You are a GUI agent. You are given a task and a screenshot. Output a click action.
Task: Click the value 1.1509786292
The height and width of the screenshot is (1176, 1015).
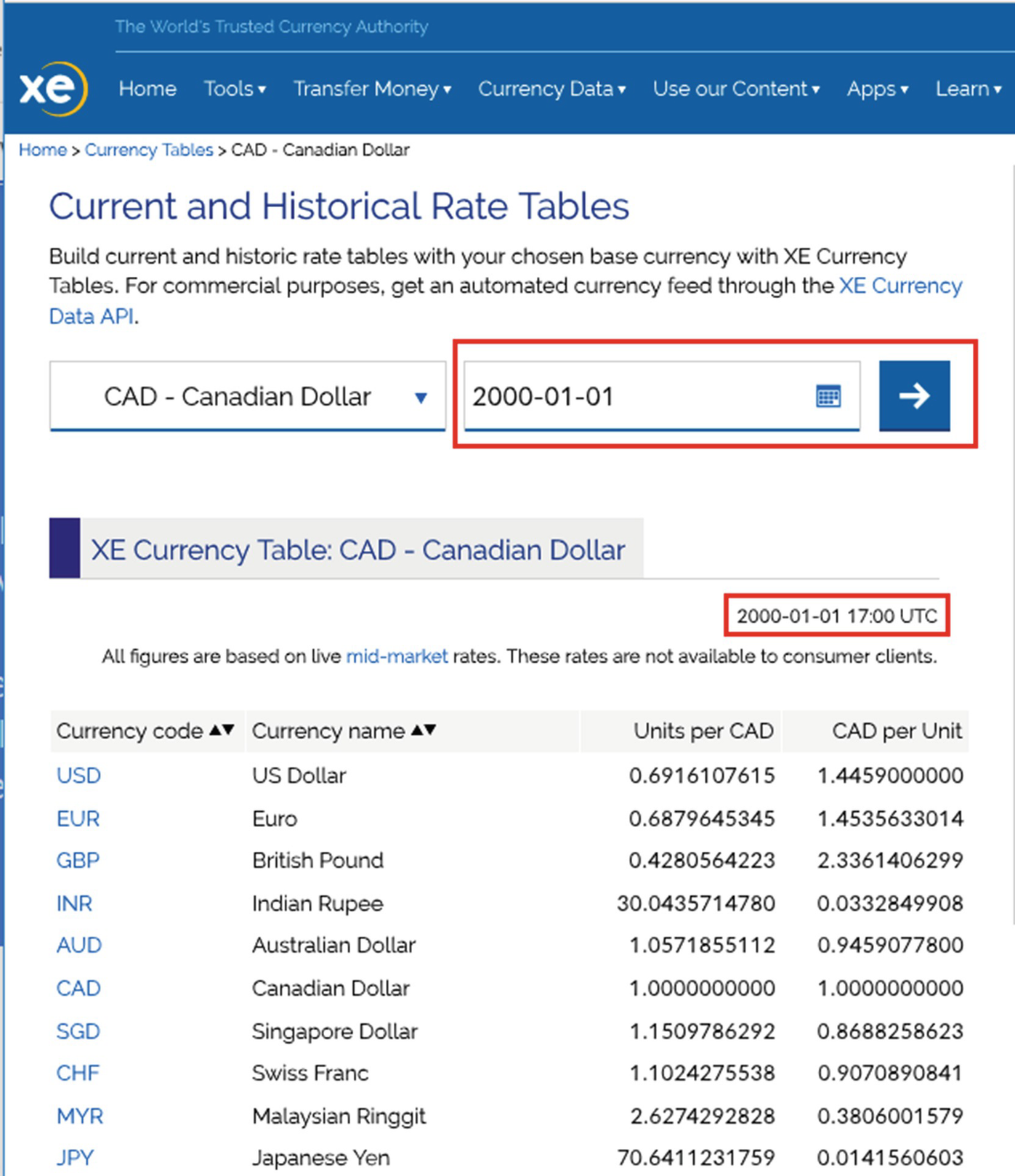click(x=702, y=1031)
